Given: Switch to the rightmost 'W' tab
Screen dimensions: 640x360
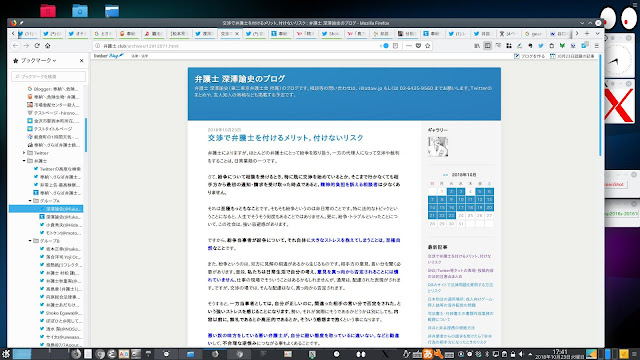Looking at the screenshot, I should pyautogui.click(x=559, y=34).
